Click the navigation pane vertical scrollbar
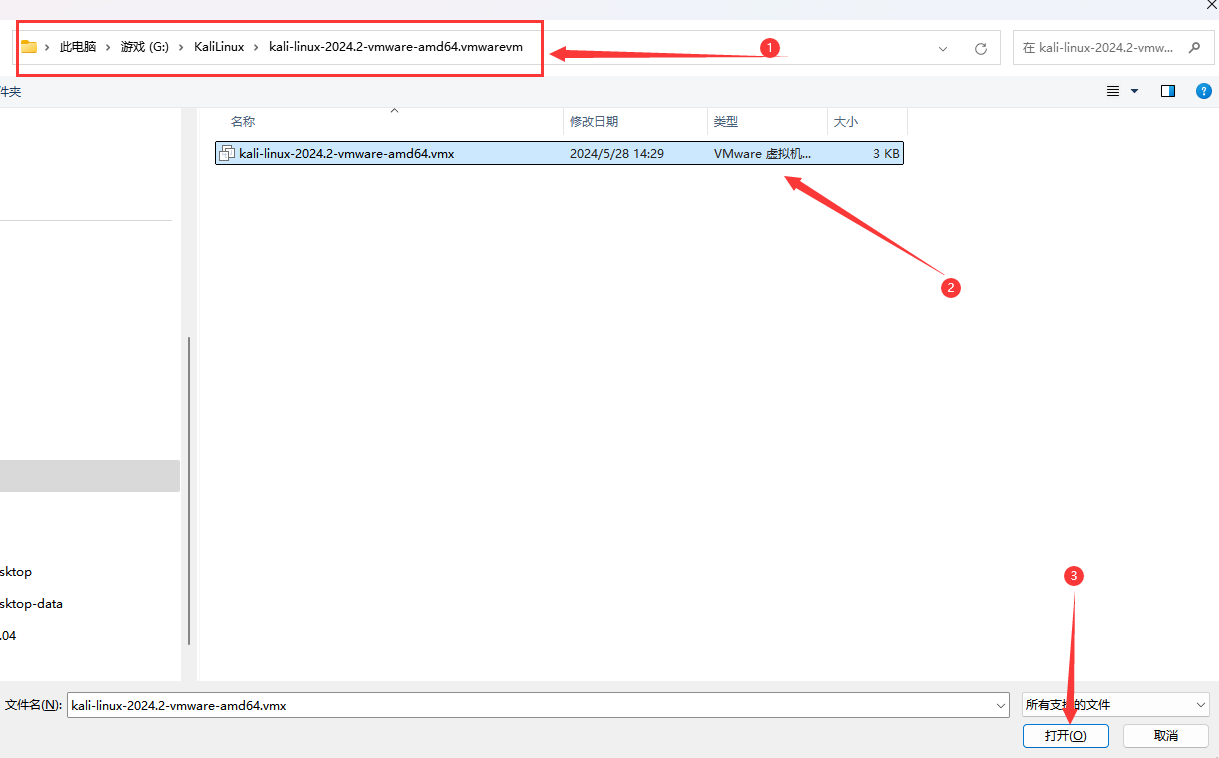 (188, 490)
